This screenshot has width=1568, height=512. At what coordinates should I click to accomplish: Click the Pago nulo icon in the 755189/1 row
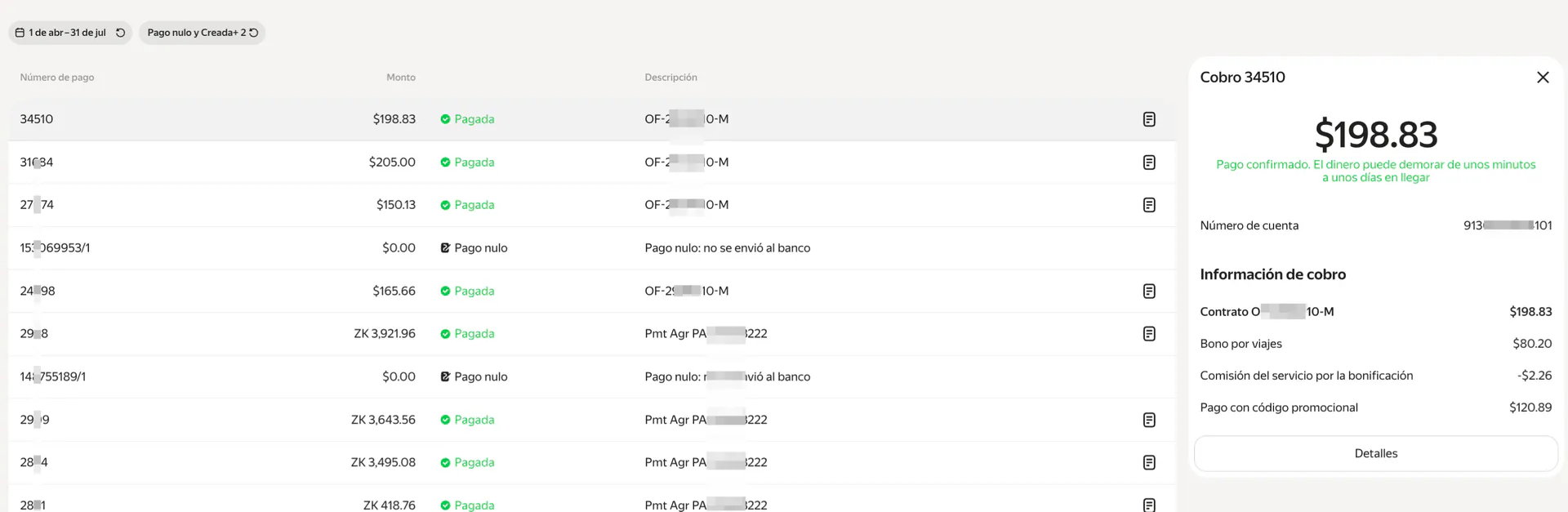click(445, 377)
